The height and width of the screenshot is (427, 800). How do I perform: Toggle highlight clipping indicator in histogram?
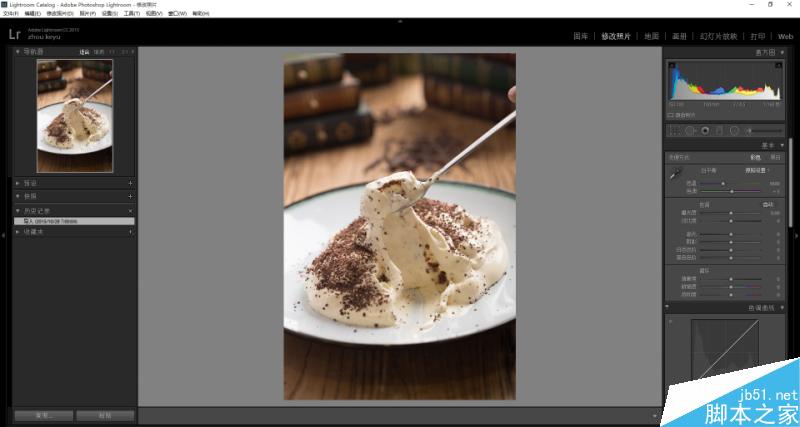click(779, 65)
